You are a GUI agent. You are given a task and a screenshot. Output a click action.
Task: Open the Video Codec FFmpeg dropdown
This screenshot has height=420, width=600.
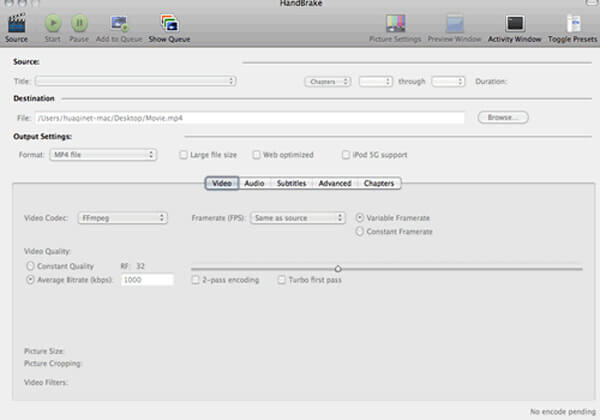(123, 218)
